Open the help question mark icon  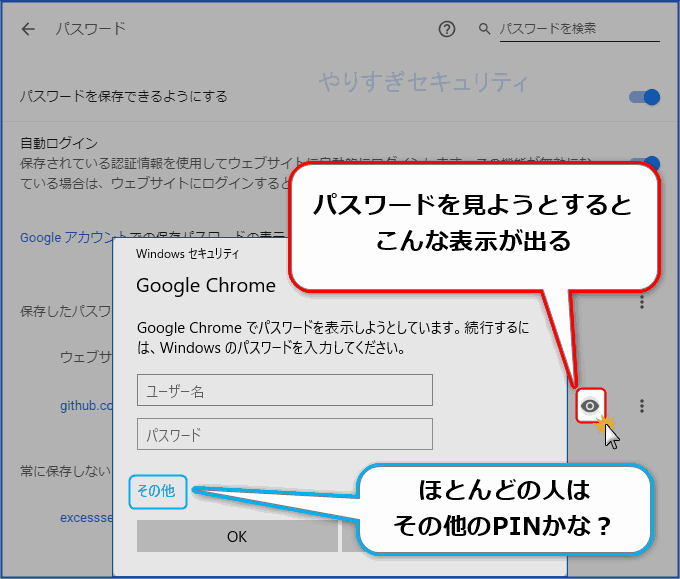click(x=447, y=29)
